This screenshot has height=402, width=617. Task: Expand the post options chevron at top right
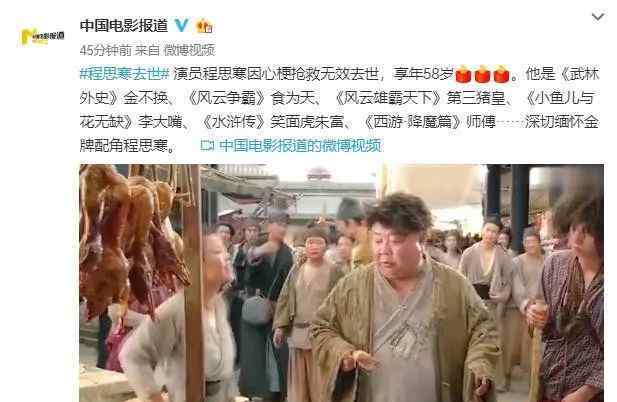(x=598, y=17)
